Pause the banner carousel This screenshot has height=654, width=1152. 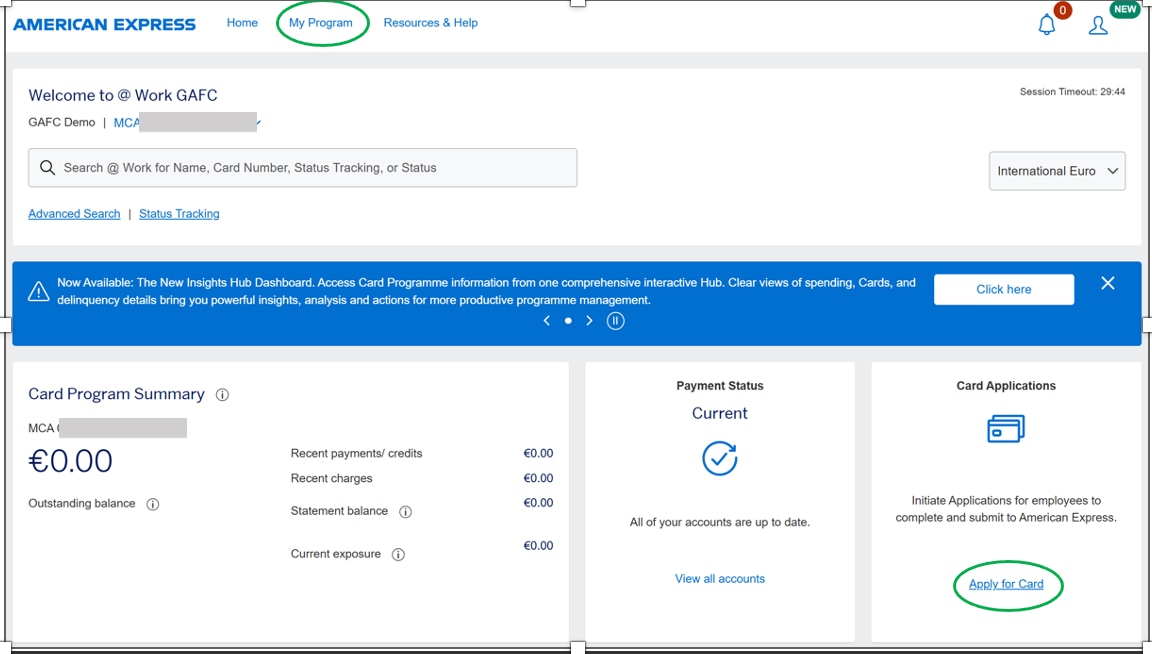click(x=616, y=321)
